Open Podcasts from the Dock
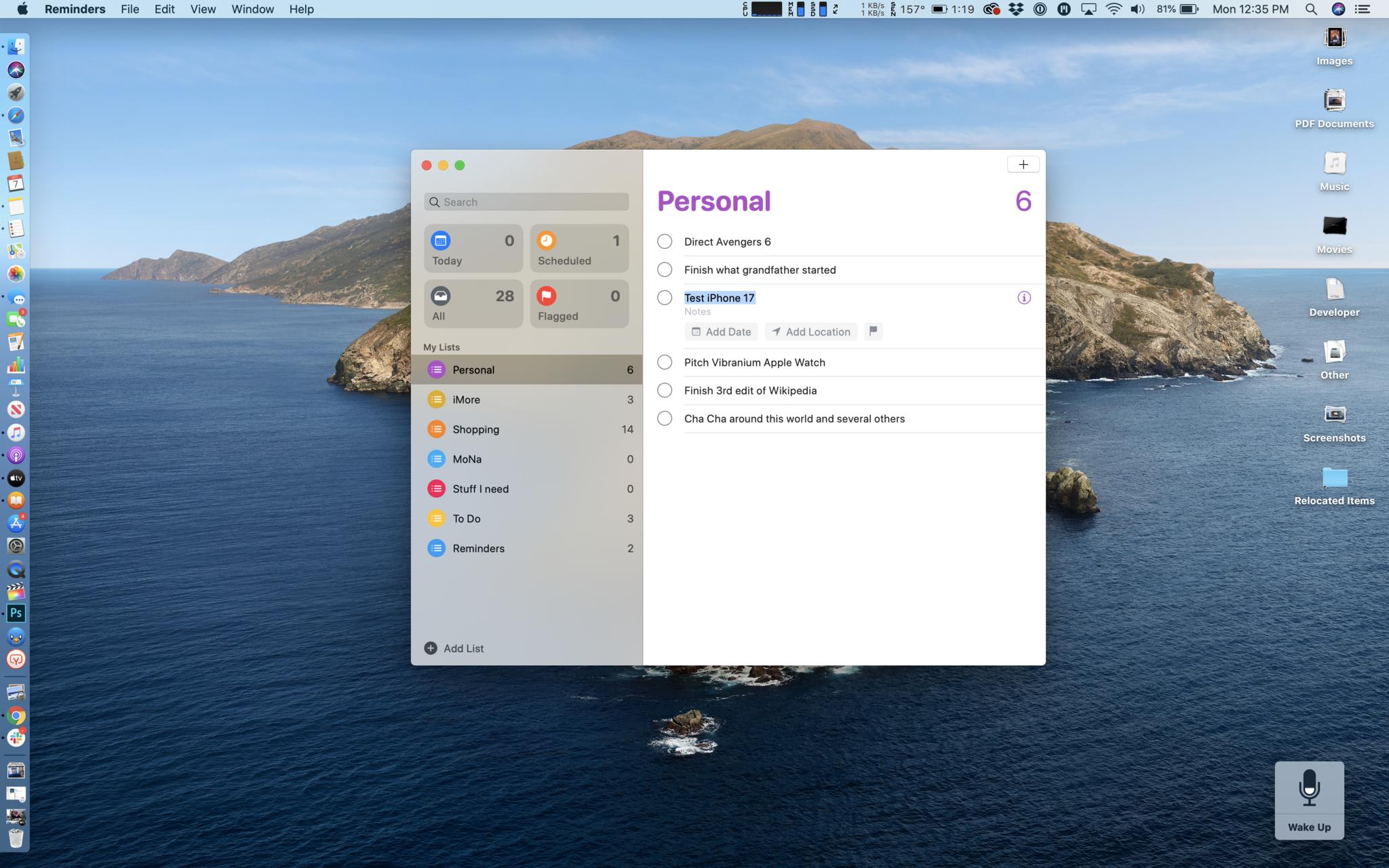This screenshot has width=1389, height=868. [x=16, y=456]
